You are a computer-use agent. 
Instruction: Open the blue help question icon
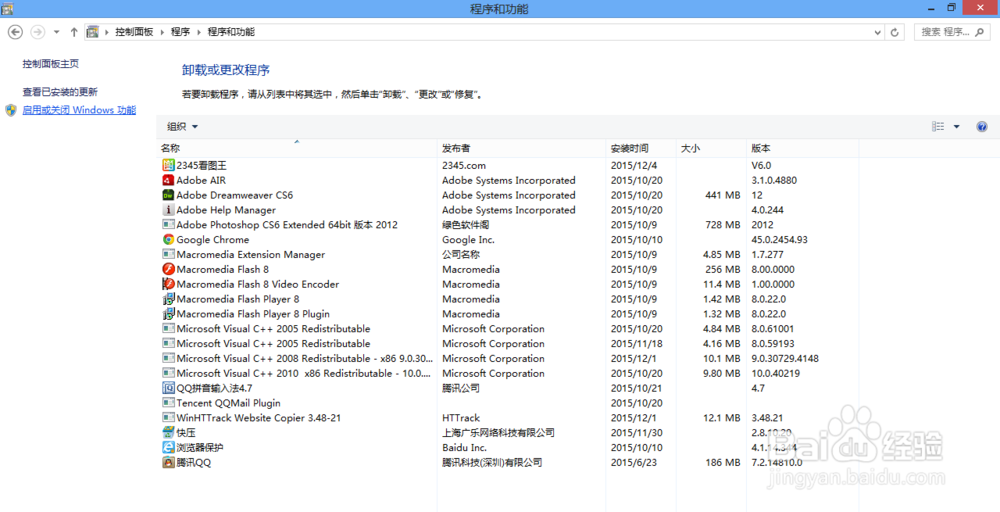pos(982,127)
